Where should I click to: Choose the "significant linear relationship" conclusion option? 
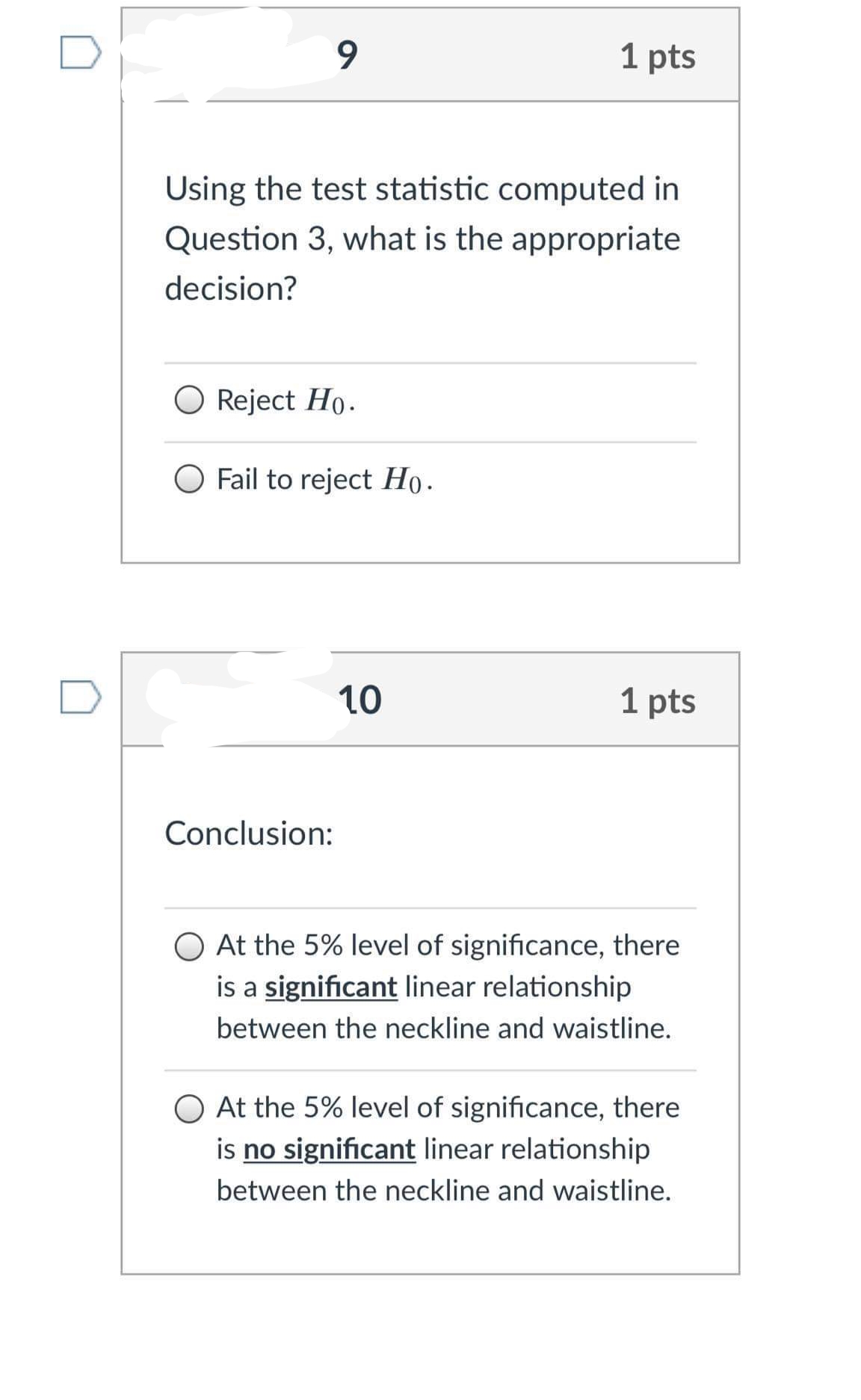(x=191, y=945)
